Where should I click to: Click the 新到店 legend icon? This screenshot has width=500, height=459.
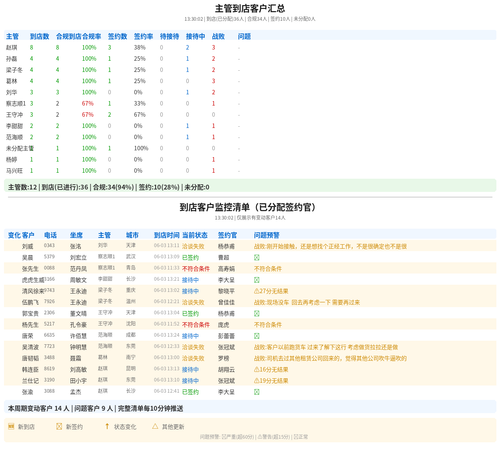11,426
